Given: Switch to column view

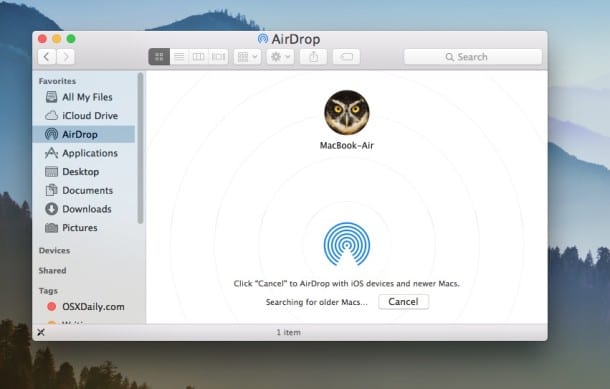Looking at the screenshot, I should (x=198, y=57).
